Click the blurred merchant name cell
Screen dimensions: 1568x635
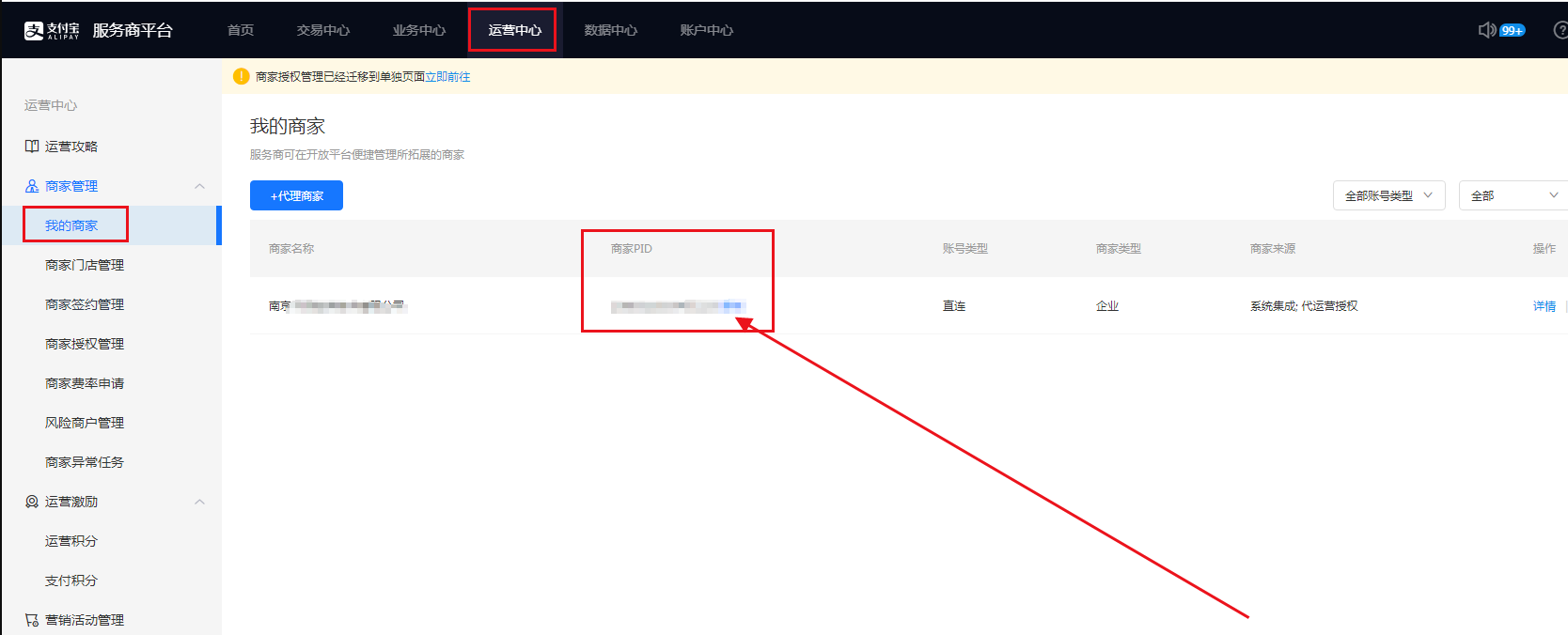(337, 306)
